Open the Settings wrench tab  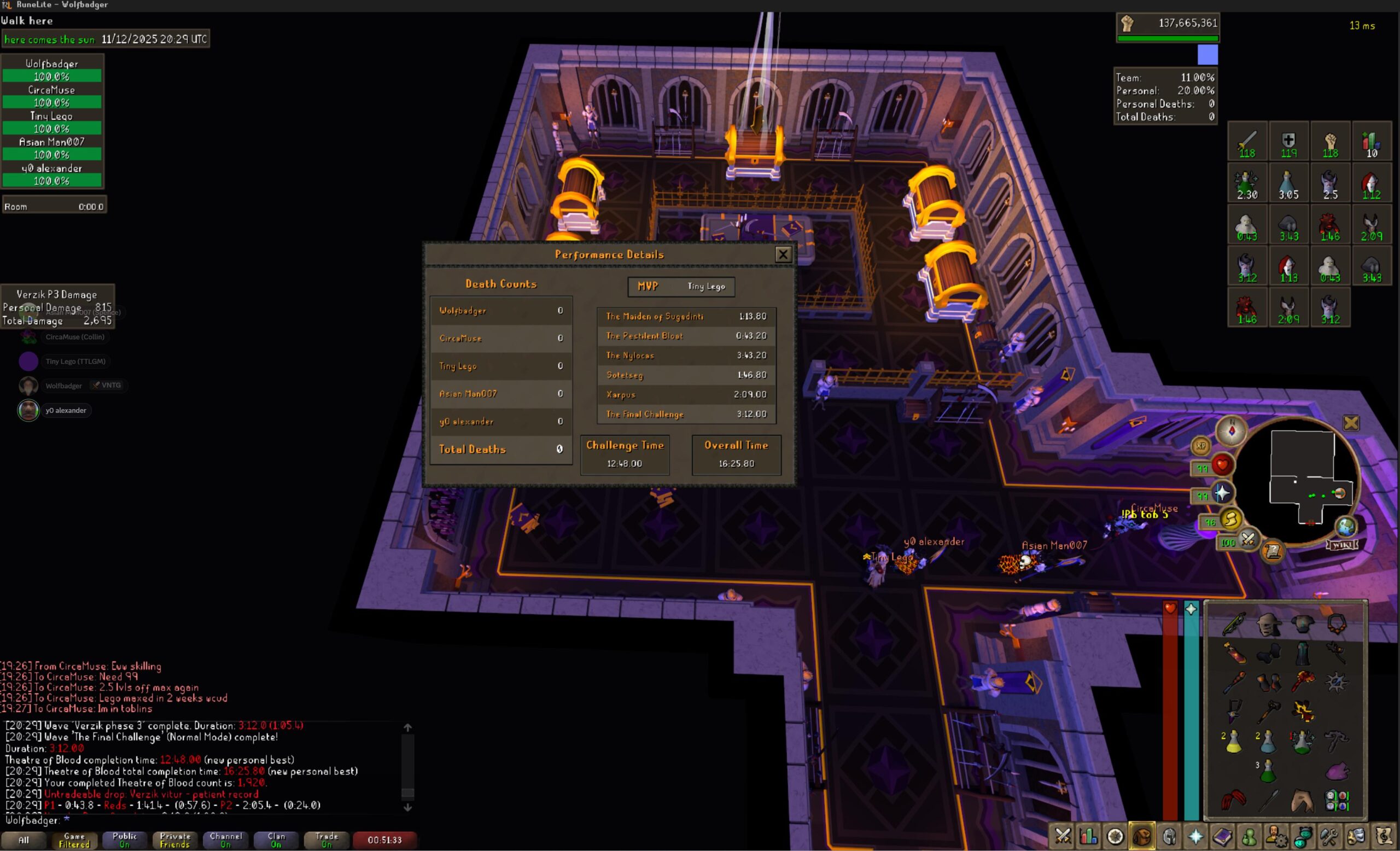coord(1329,836)
